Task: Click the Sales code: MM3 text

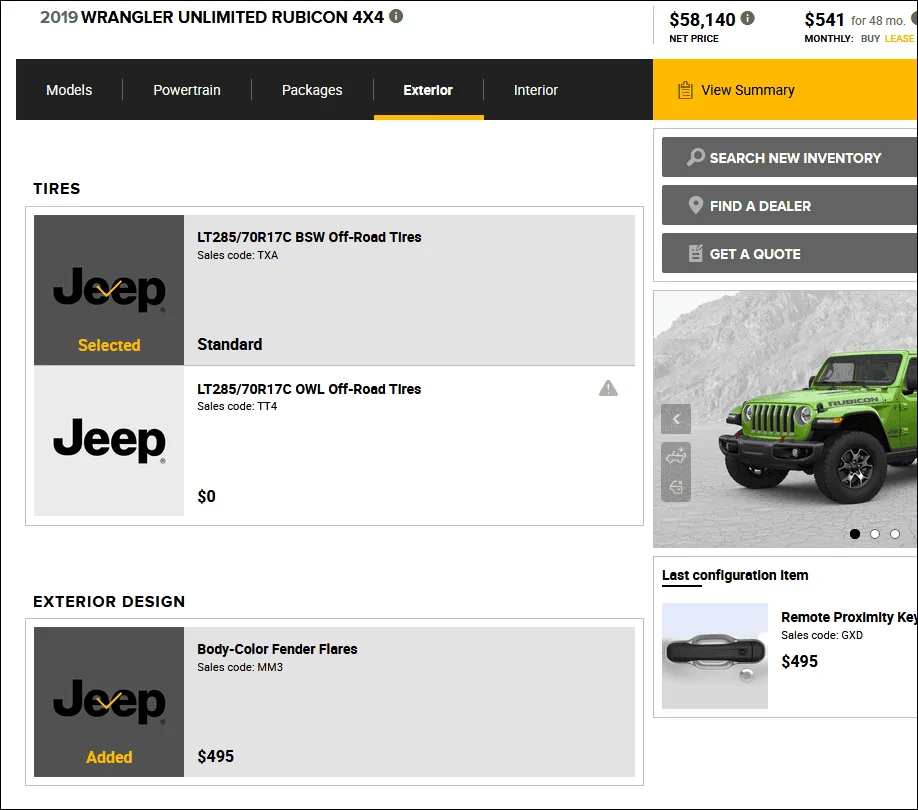Action: pos(240,667)
